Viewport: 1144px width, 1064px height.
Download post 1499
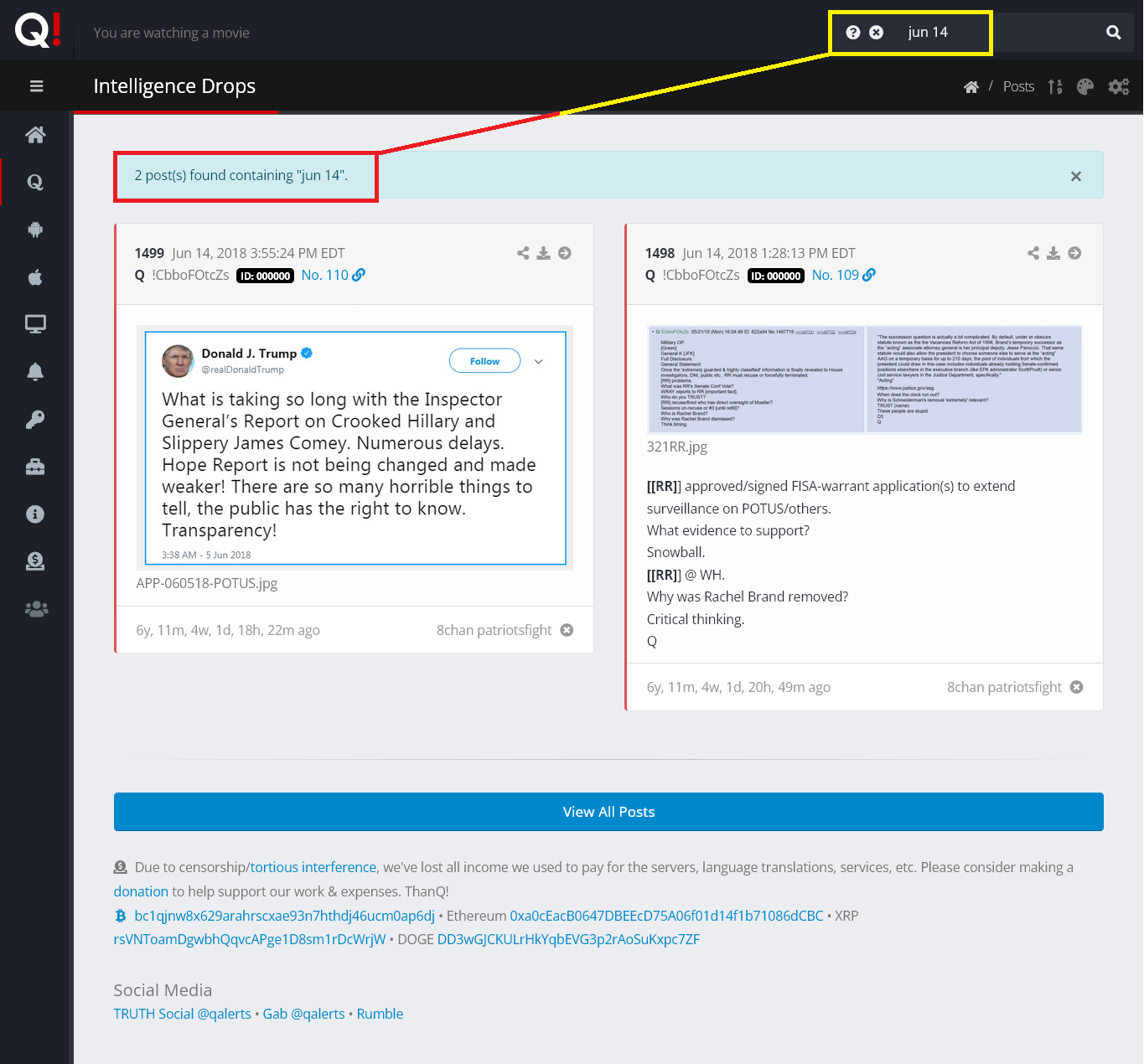pyautogui.click(x=544, y=253)
